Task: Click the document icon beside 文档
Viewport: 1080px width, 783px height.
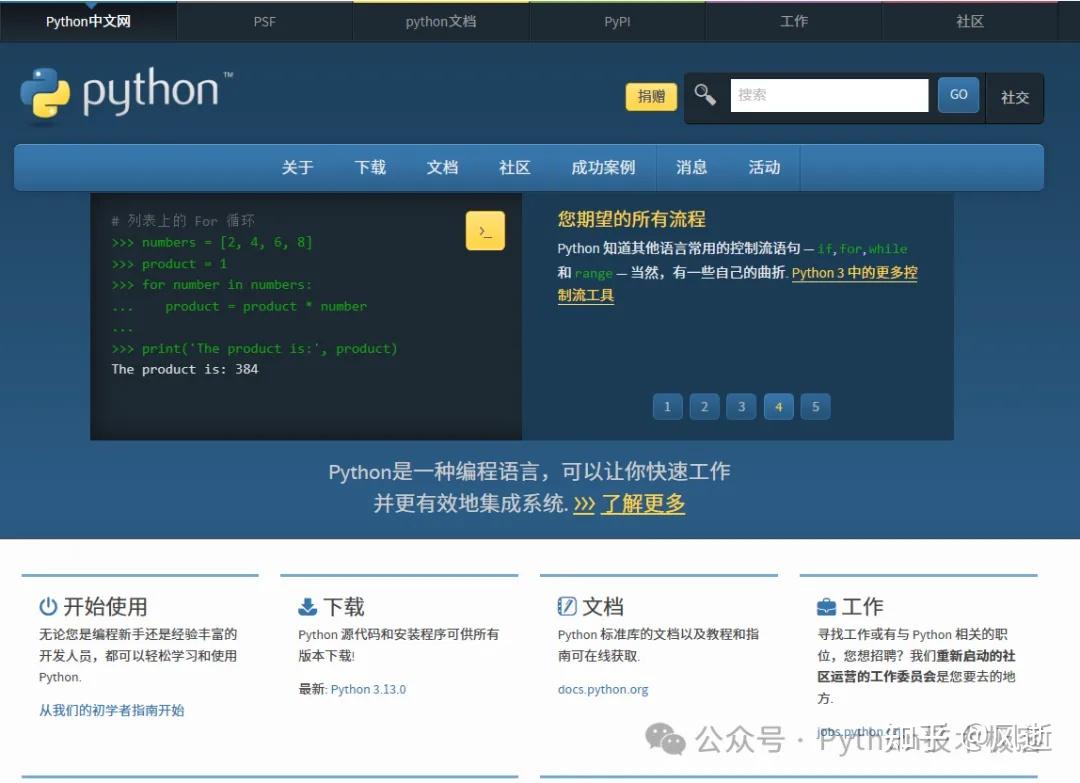Action: point(567,605)
